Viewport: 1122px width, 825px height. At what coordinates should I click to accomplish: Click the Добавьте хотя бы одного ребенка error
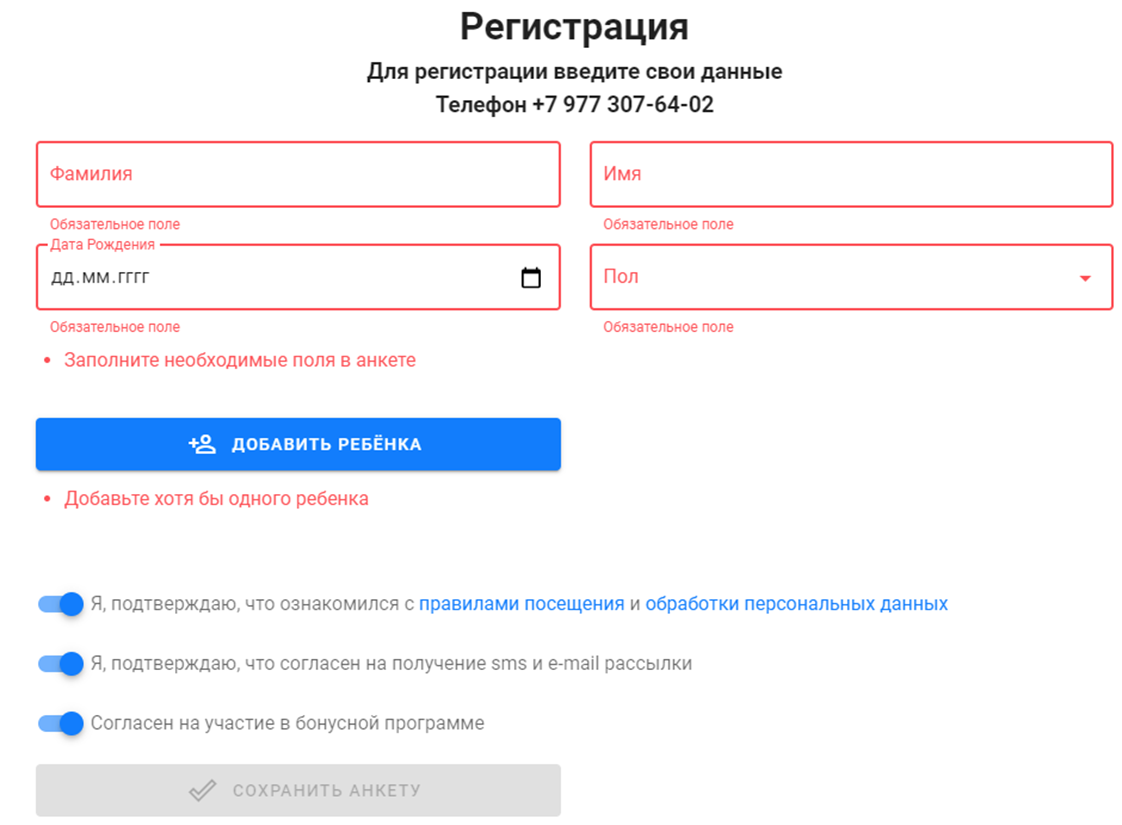(x=216, y=499)
